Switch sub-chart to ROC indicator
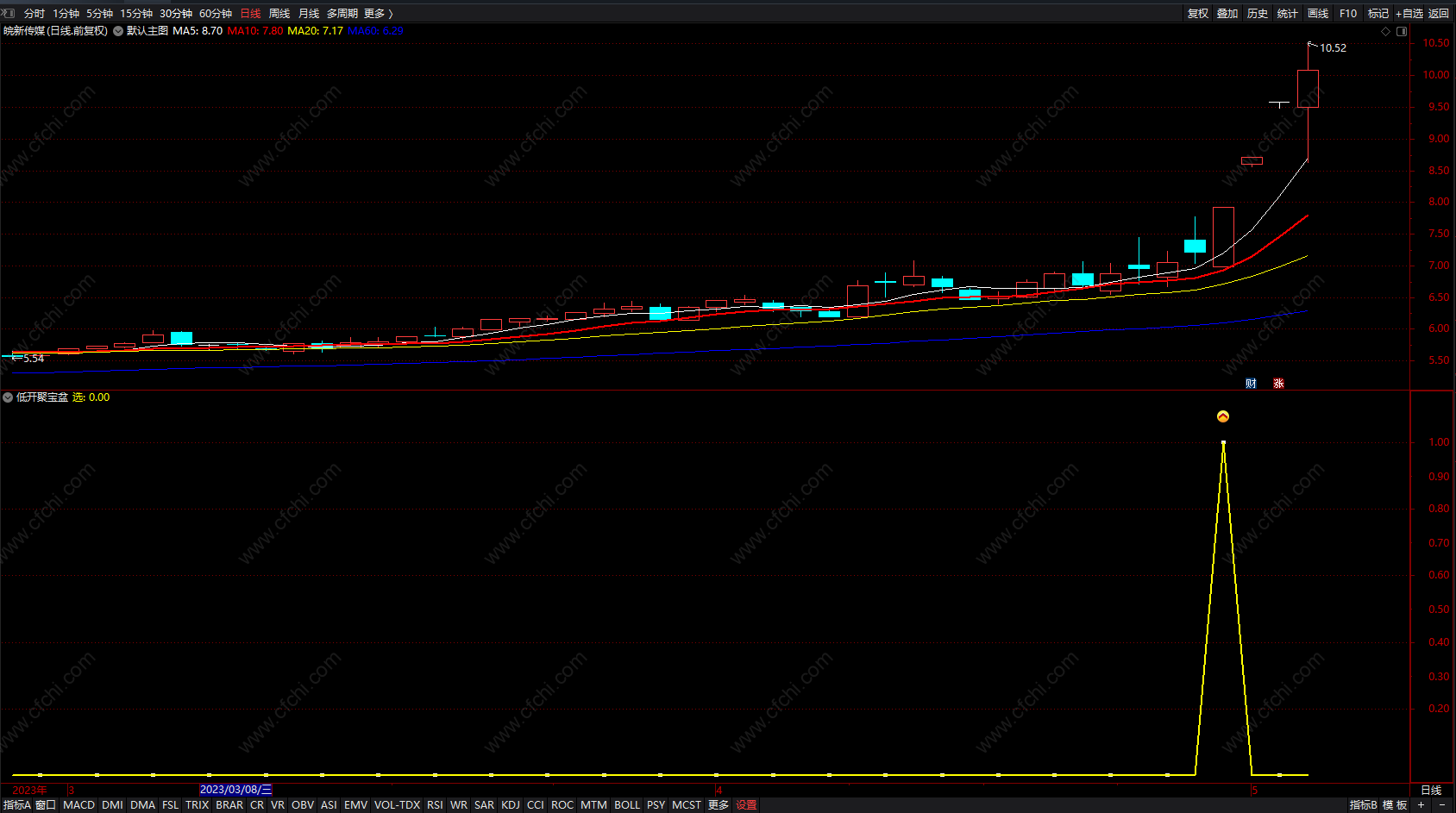This screenshot has height=813, width=1456. 562,805
